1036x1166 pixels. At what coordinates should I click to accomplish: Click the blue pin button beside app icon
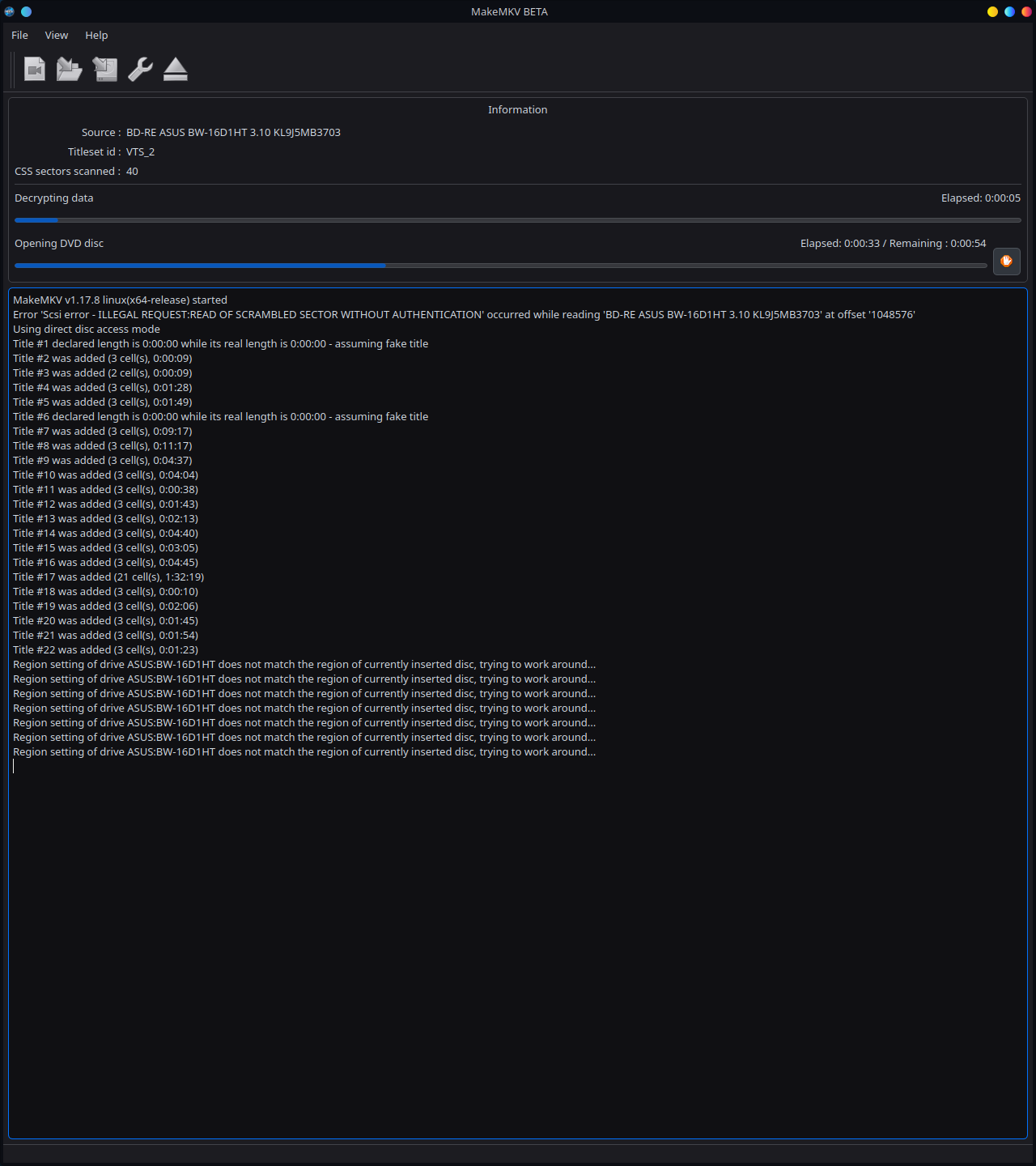coord(26,11)
